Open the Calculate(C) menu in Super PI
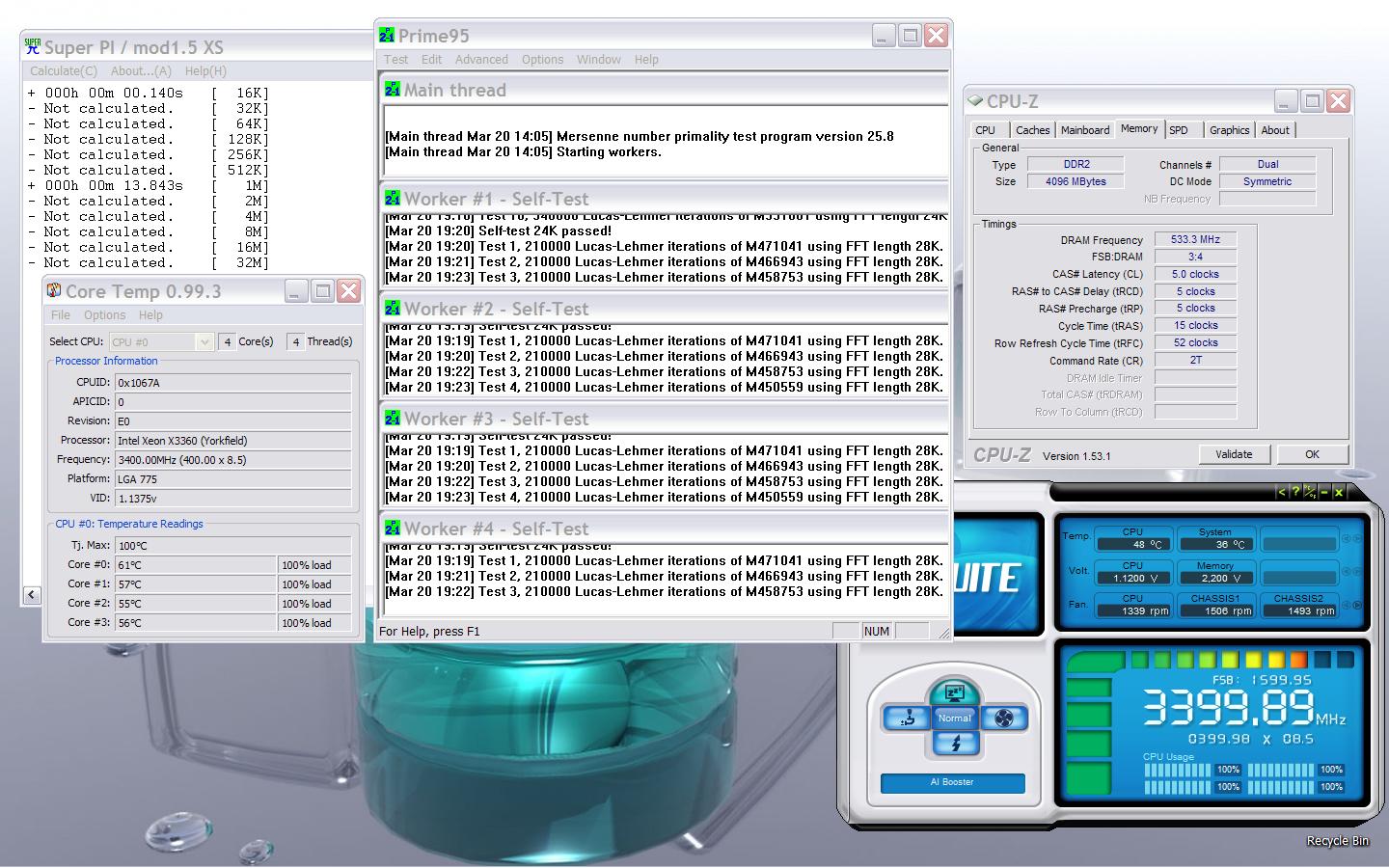 coord(63,70)
